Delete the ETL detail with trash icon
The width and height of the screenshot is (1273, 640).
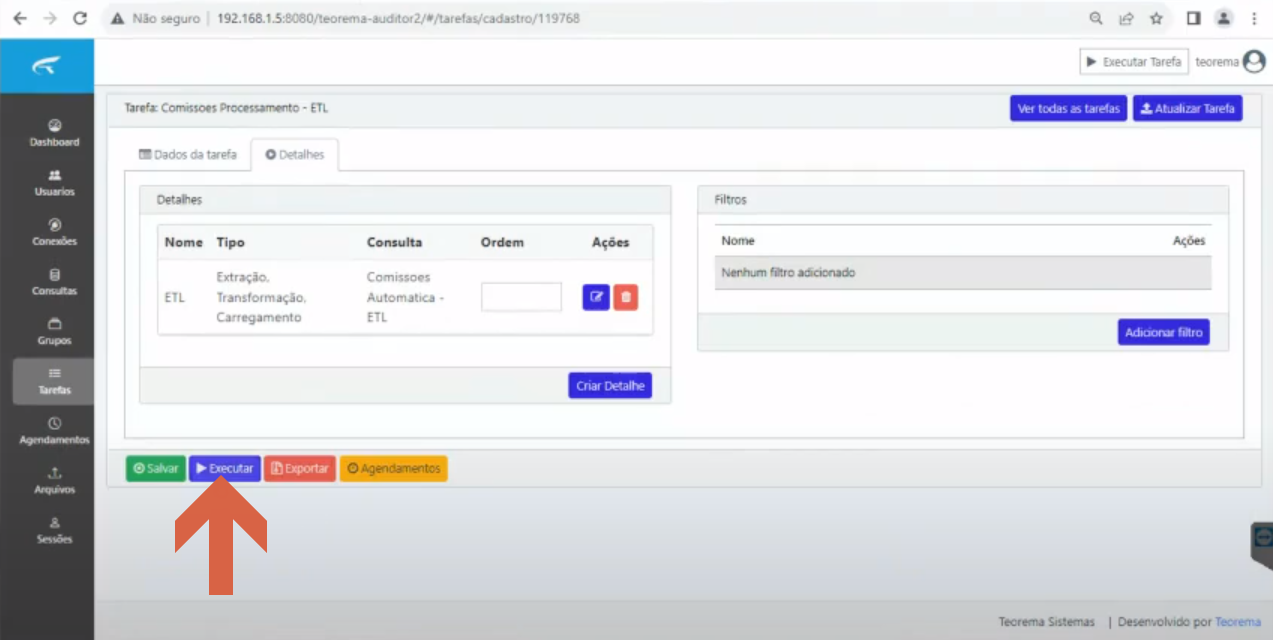626,297
